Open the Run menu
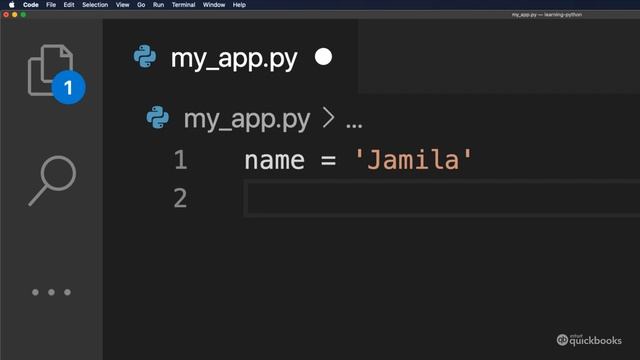This screenshot has width=640, height=360. 158,5
